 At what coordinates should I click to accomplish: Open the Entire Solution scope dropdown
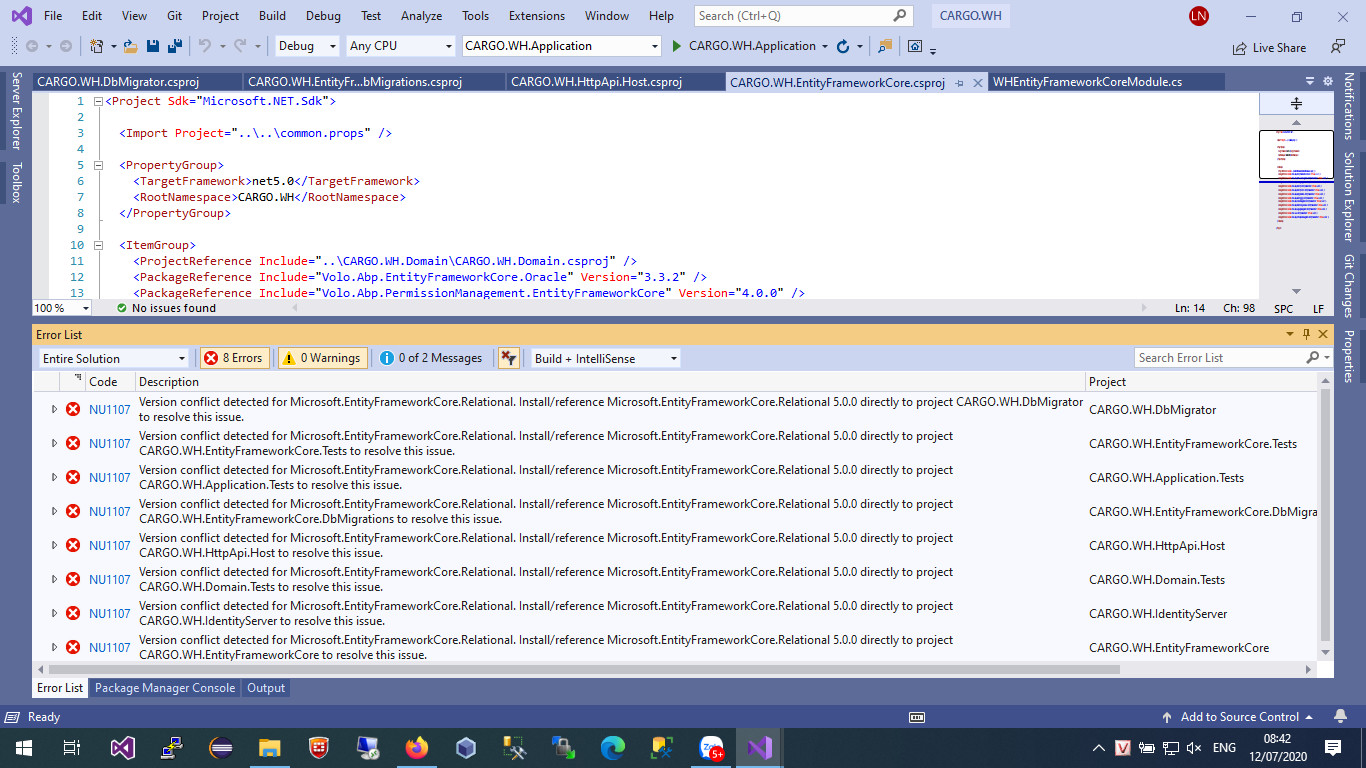pos(114,358)
